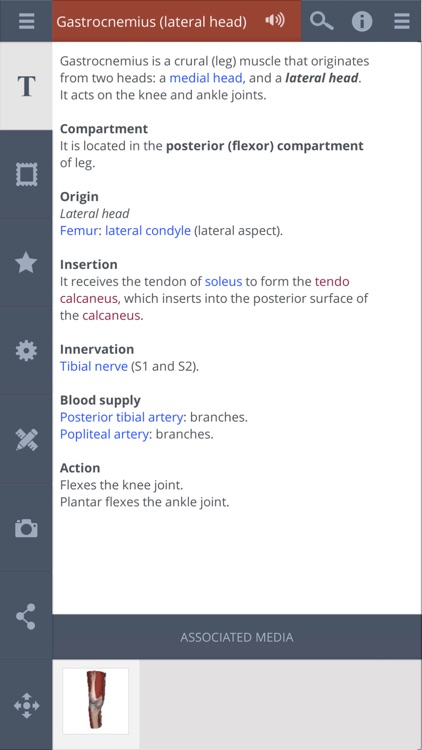Take a snapshot with camera icon
The height and width of the screenshot is (750, 422).
26,528
